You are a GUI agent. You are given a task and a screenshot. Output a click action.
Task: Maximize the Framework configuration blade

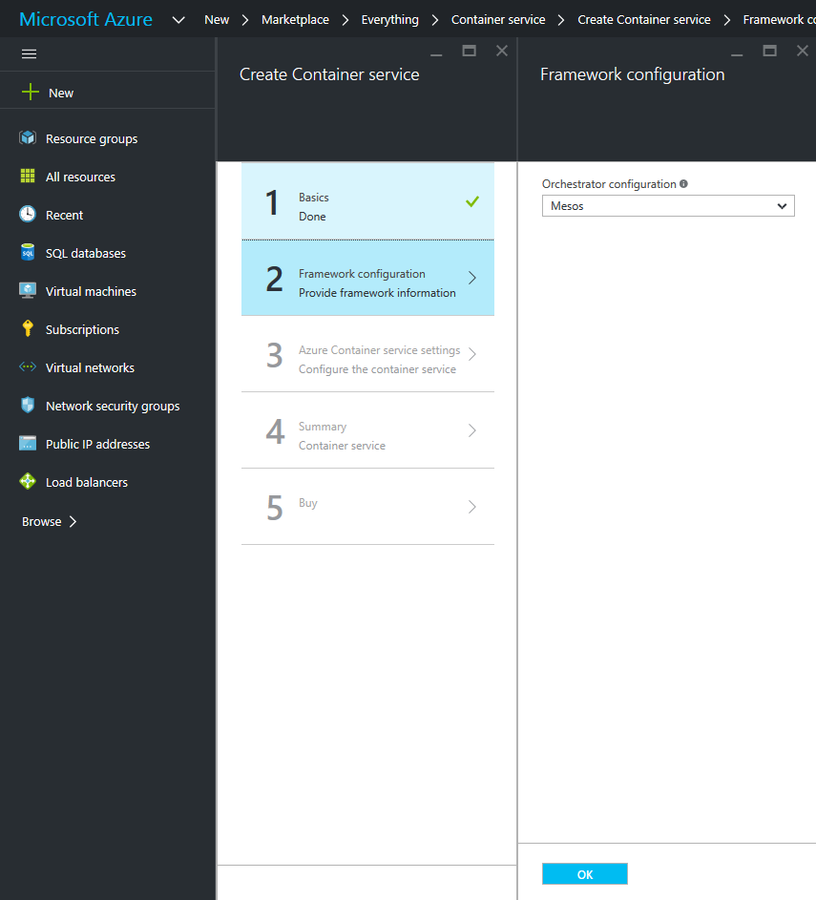click(770, 51)
